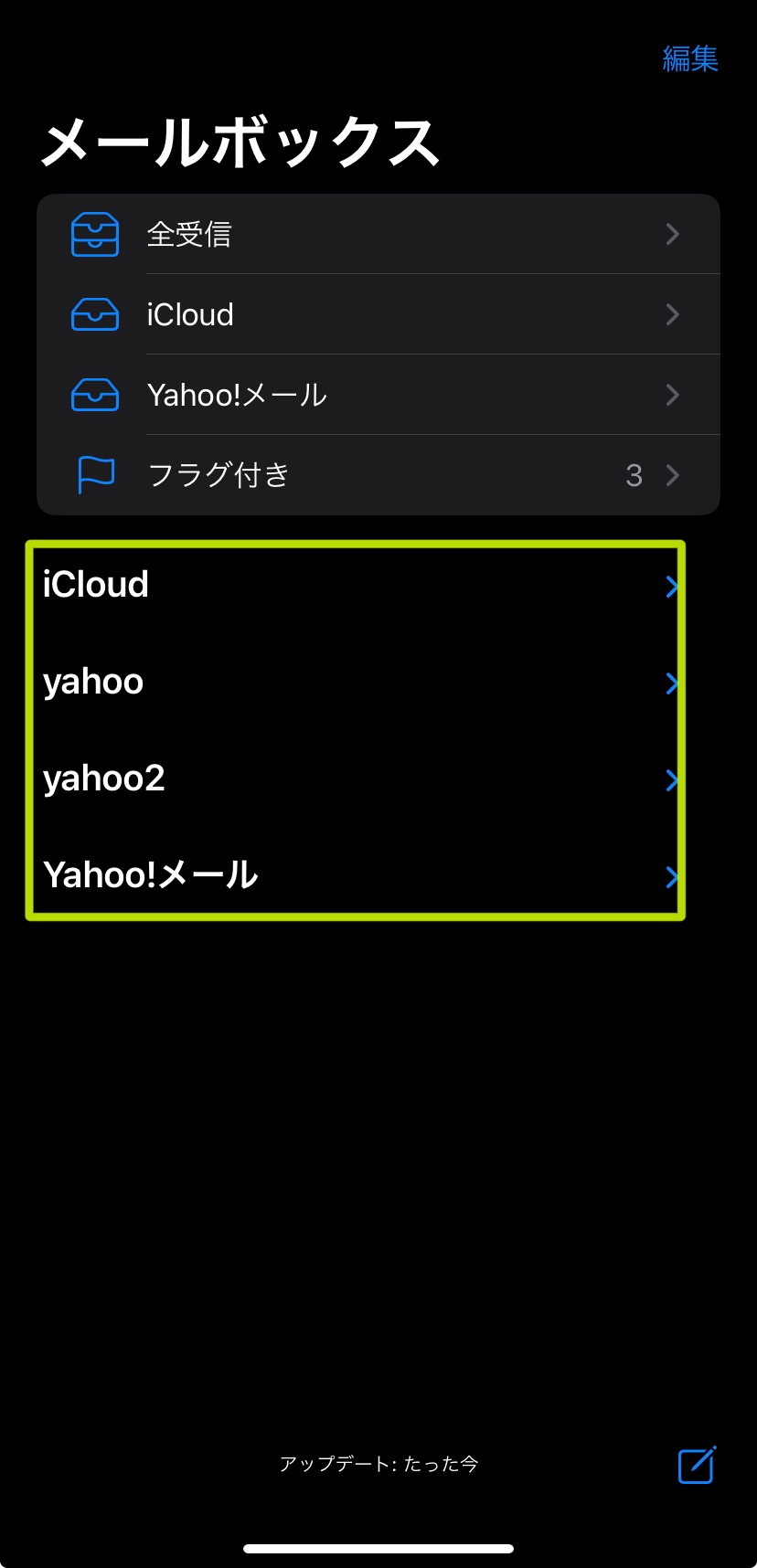Tap chevron beside the flagged count
The width and height of the screenshot is (757, 1568).
pos(673,475)
